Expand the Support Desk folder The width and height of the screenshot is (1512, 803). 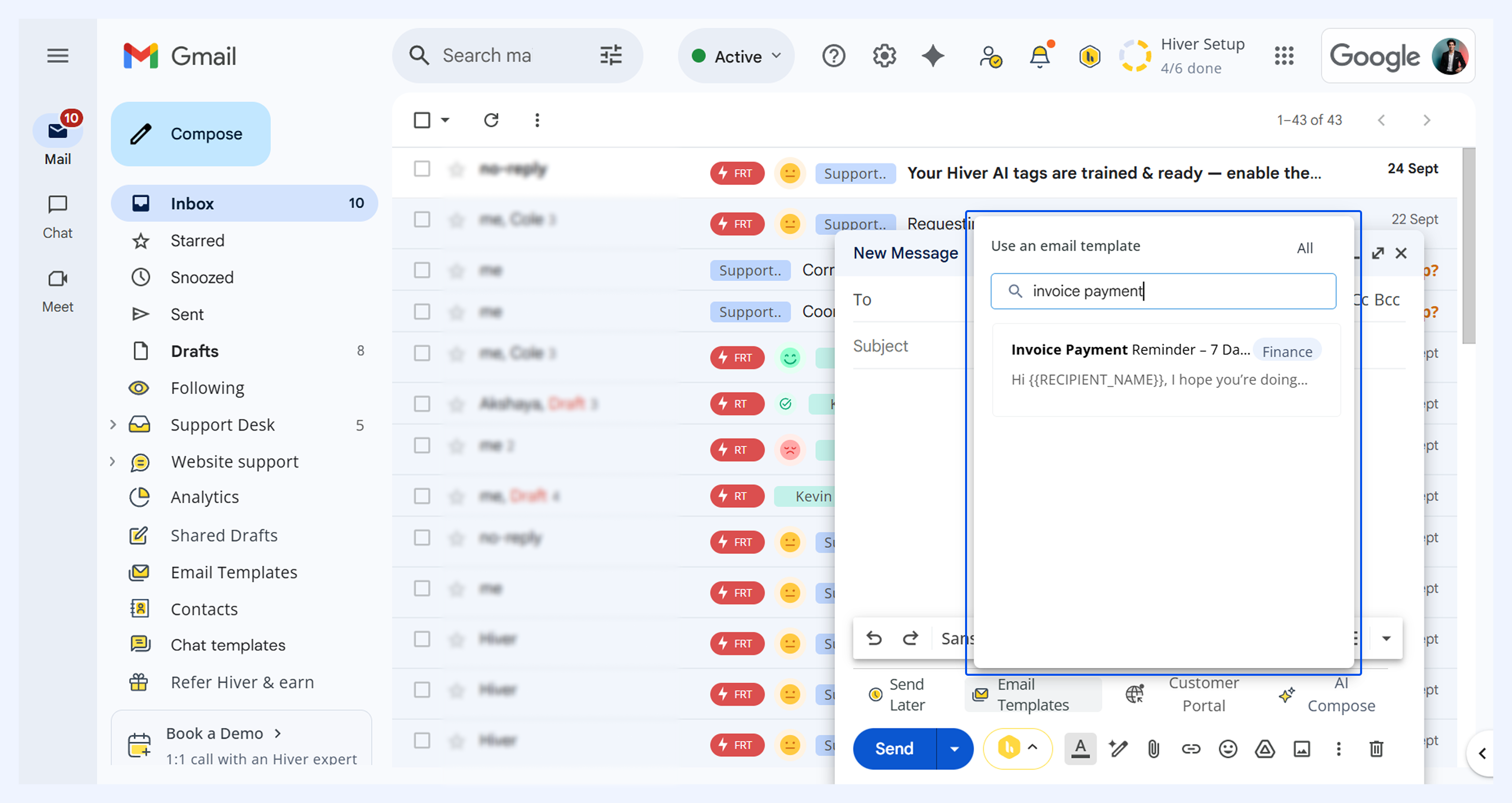coord(113,424)
